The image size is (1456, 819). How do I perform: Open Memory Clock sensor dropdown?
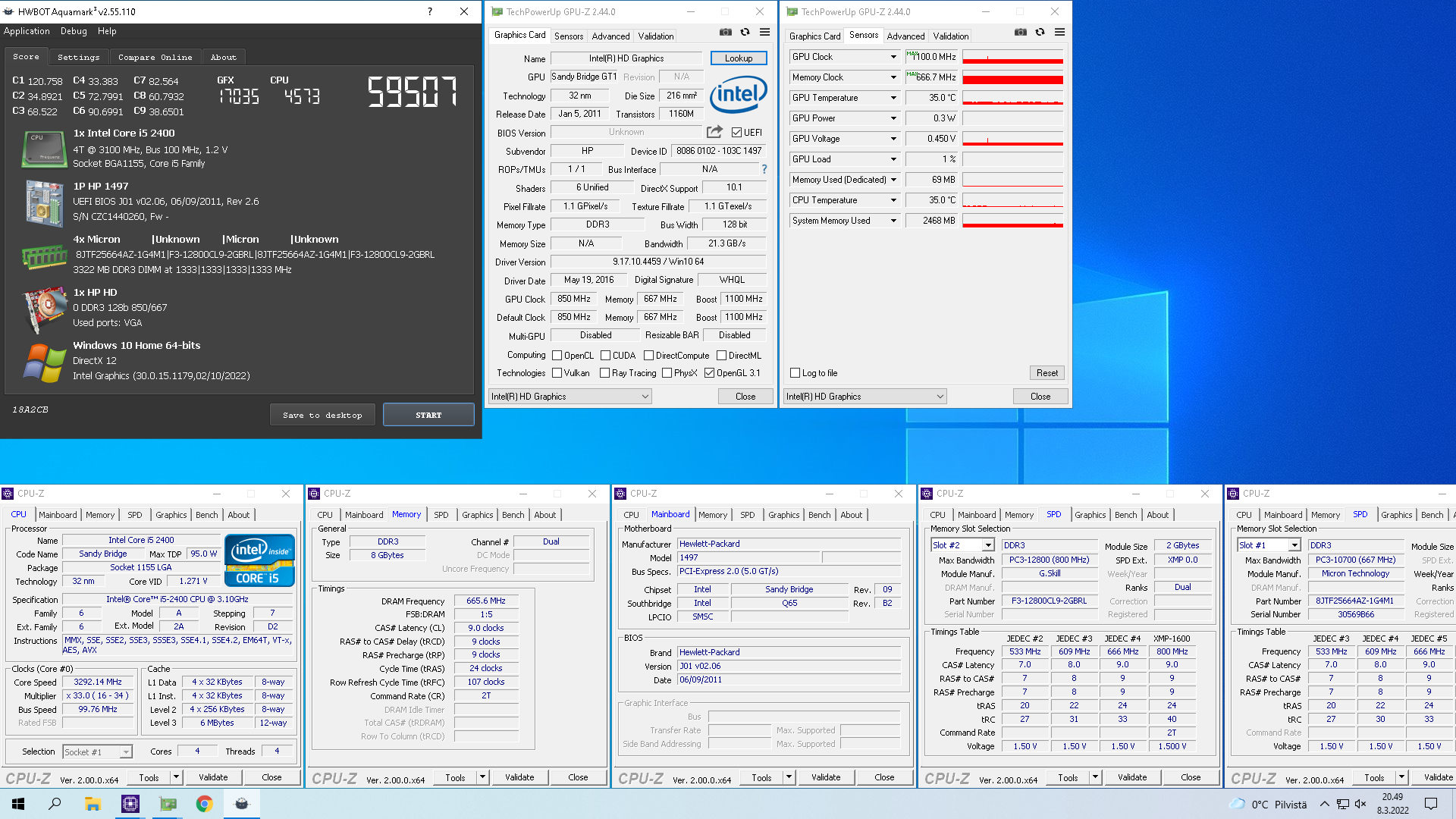tap(893, 77)
